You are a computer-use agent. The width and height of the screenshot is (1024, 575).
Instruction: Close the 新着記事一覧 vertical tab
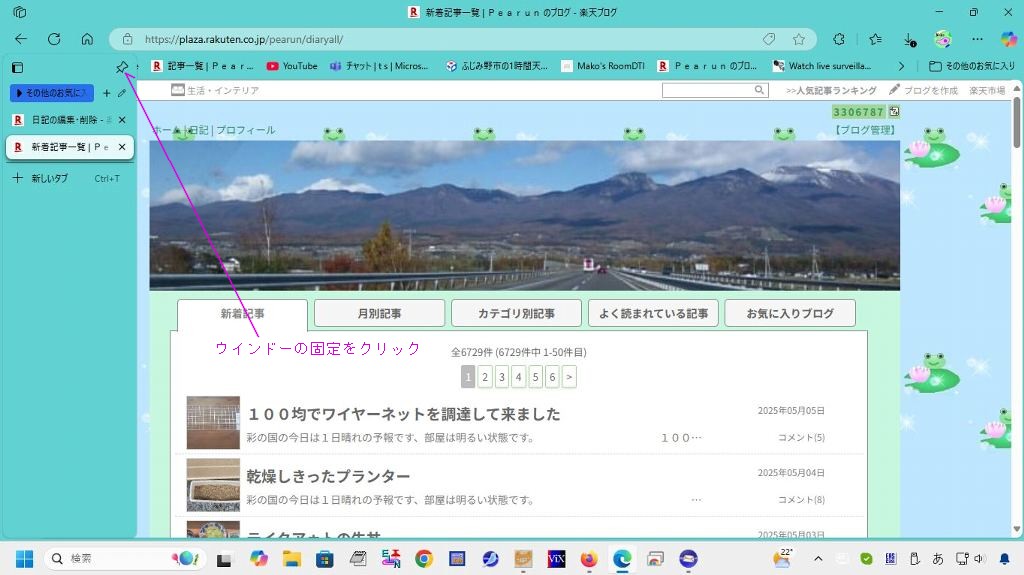[122, 147]
